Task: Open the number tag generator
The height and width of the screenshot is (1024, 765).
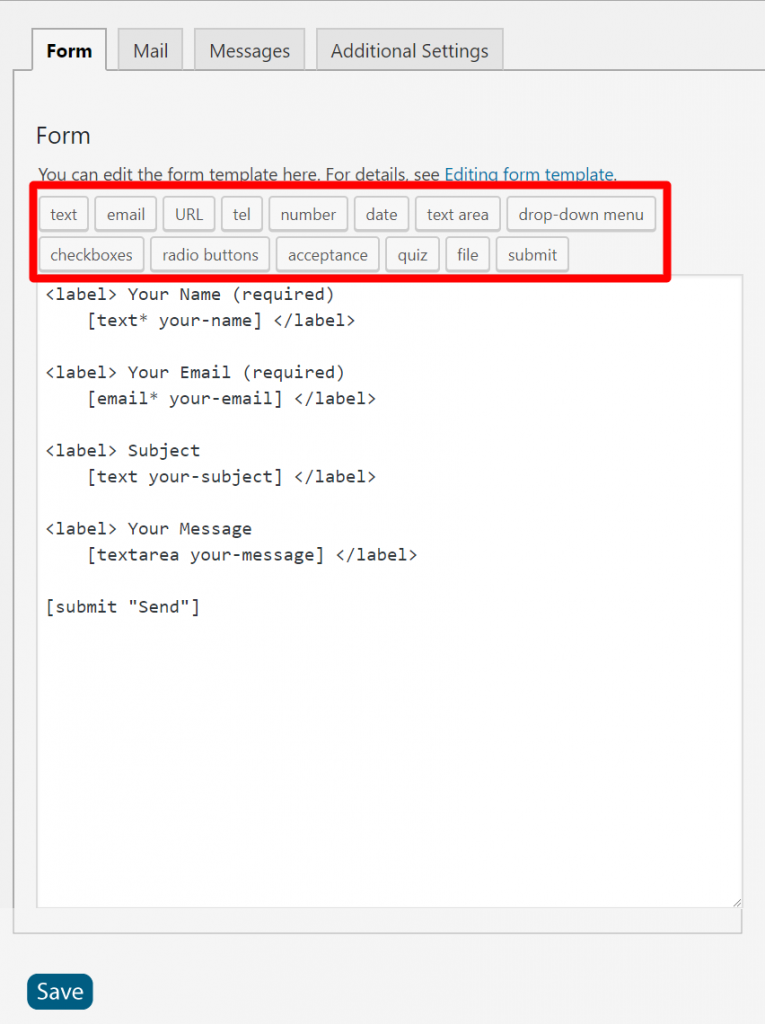Action: coord(308,214)
